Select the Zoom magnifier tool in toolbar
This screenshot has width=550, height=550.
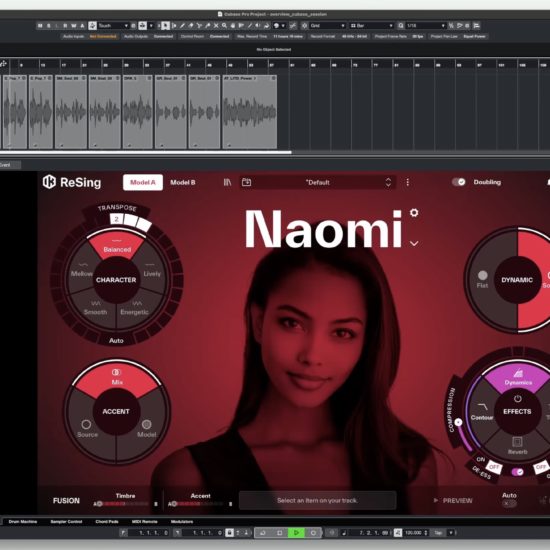click(224, 26)
